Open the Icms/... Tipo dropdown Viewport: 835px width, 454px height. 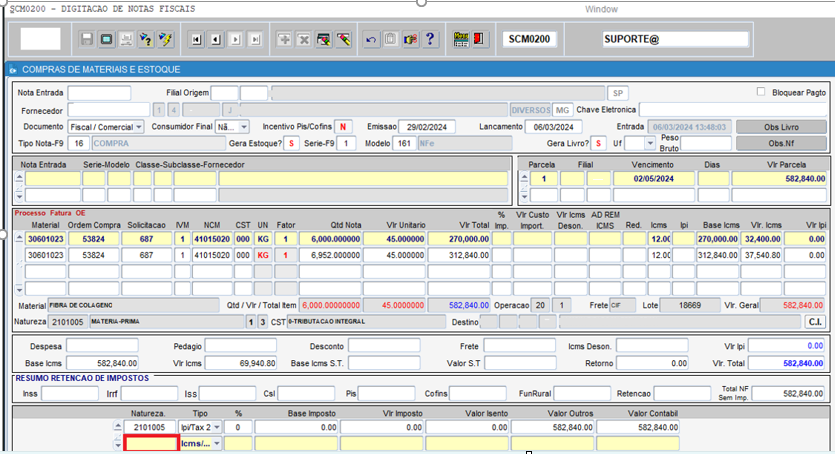[217, 443]
